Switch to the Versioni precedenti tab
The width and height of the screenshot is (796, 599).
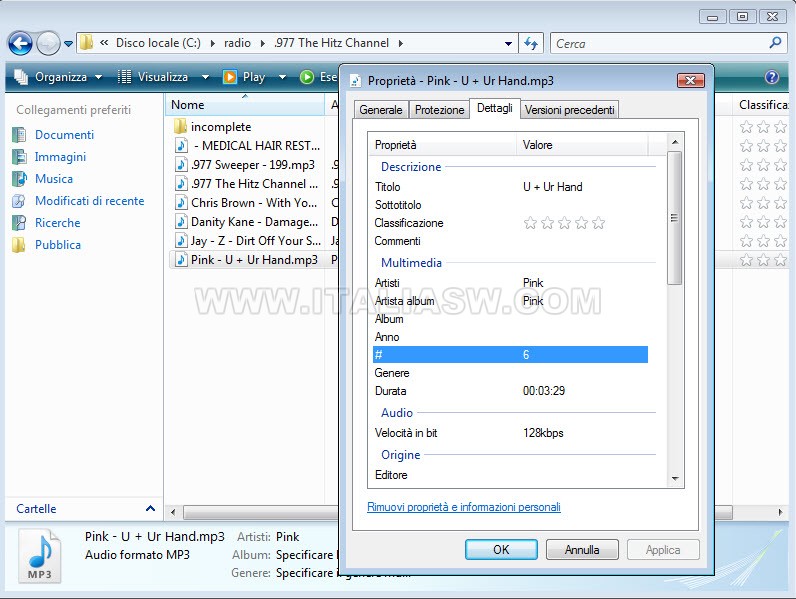click(569, 110)
